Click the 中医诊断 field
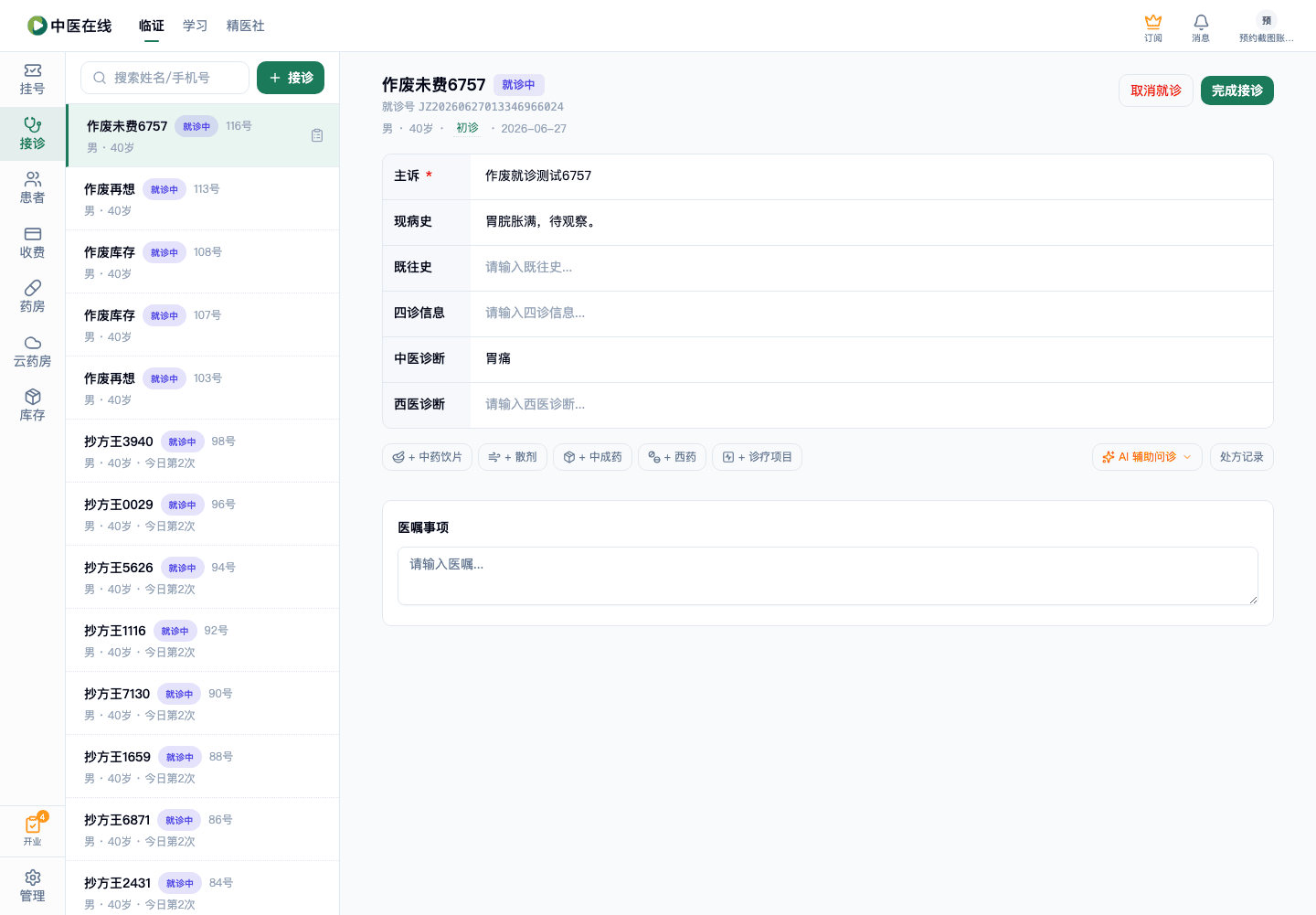This screenshot has height=915, width=1316. 872,359
